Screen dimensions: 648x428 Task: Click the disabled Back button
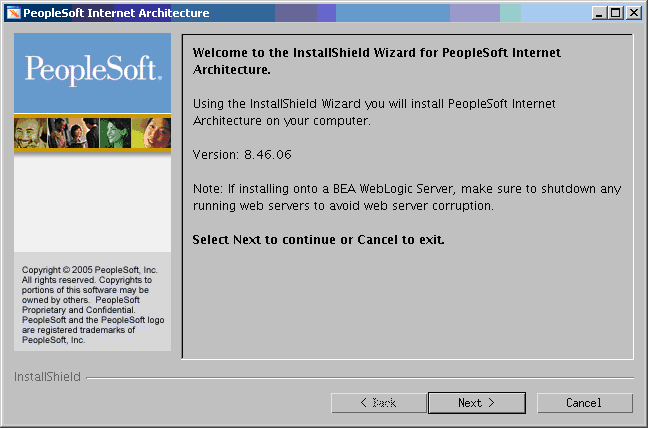pos(378,403)
